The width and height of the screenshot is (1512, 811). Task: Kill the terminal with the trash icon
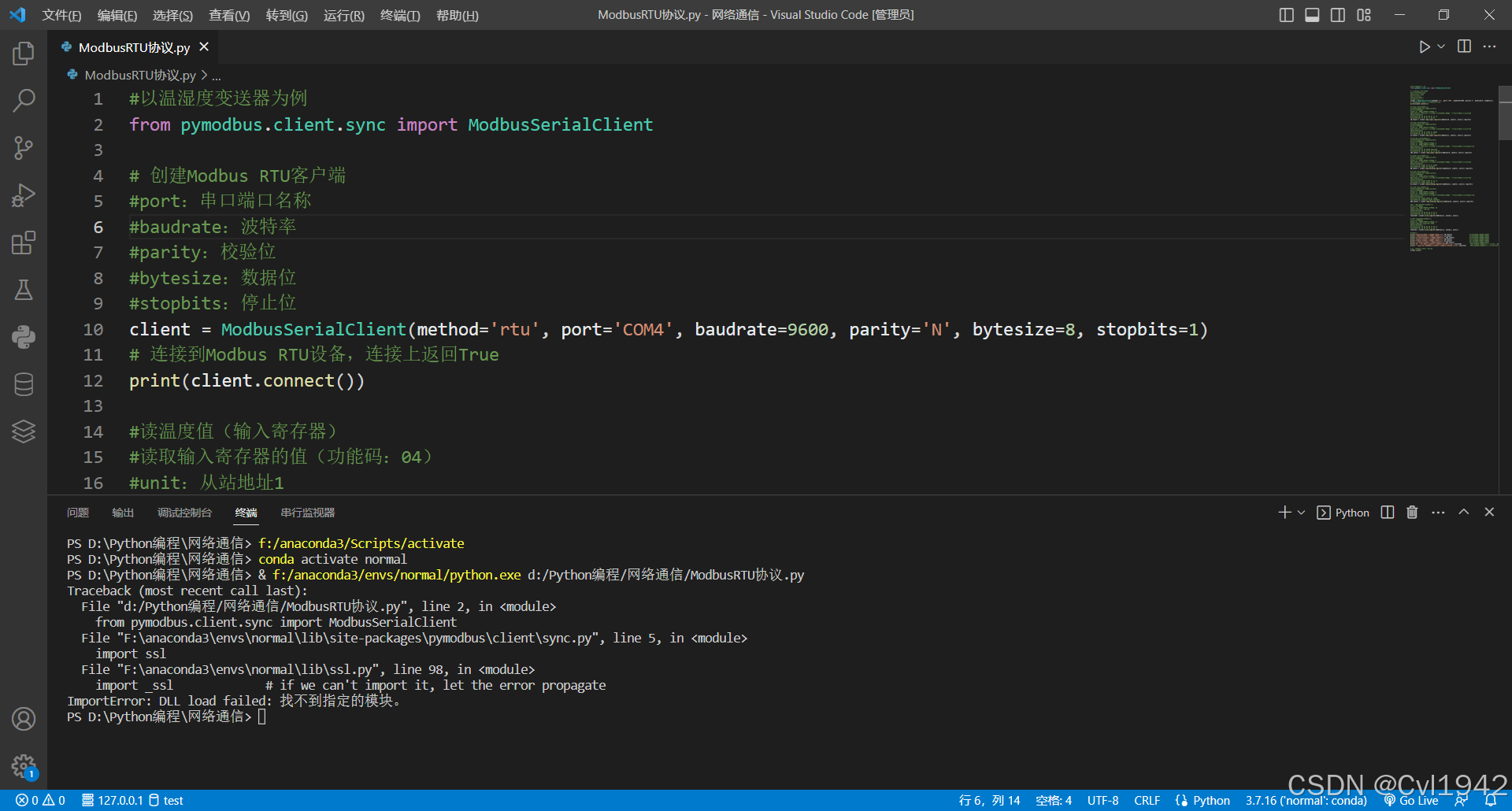click(x=1411, y=512)
